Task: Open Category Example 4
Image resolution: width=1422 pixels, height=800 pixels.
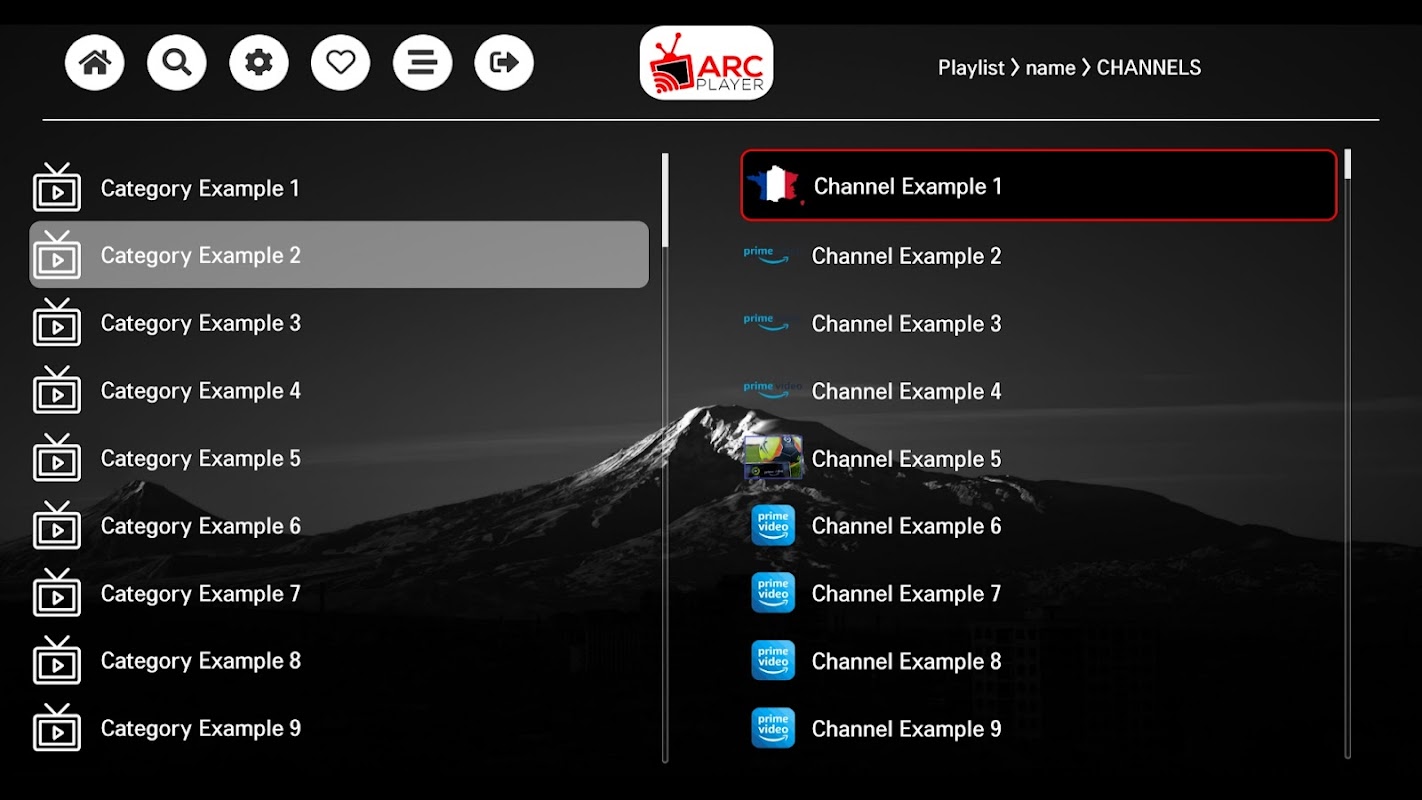Action: 339,390
